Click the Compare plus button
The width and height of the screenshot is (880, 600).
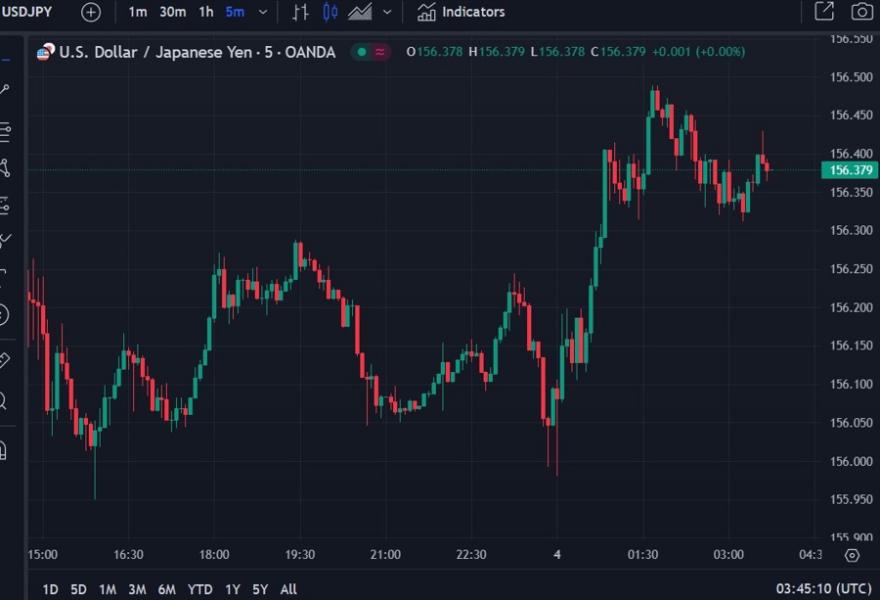89,11
